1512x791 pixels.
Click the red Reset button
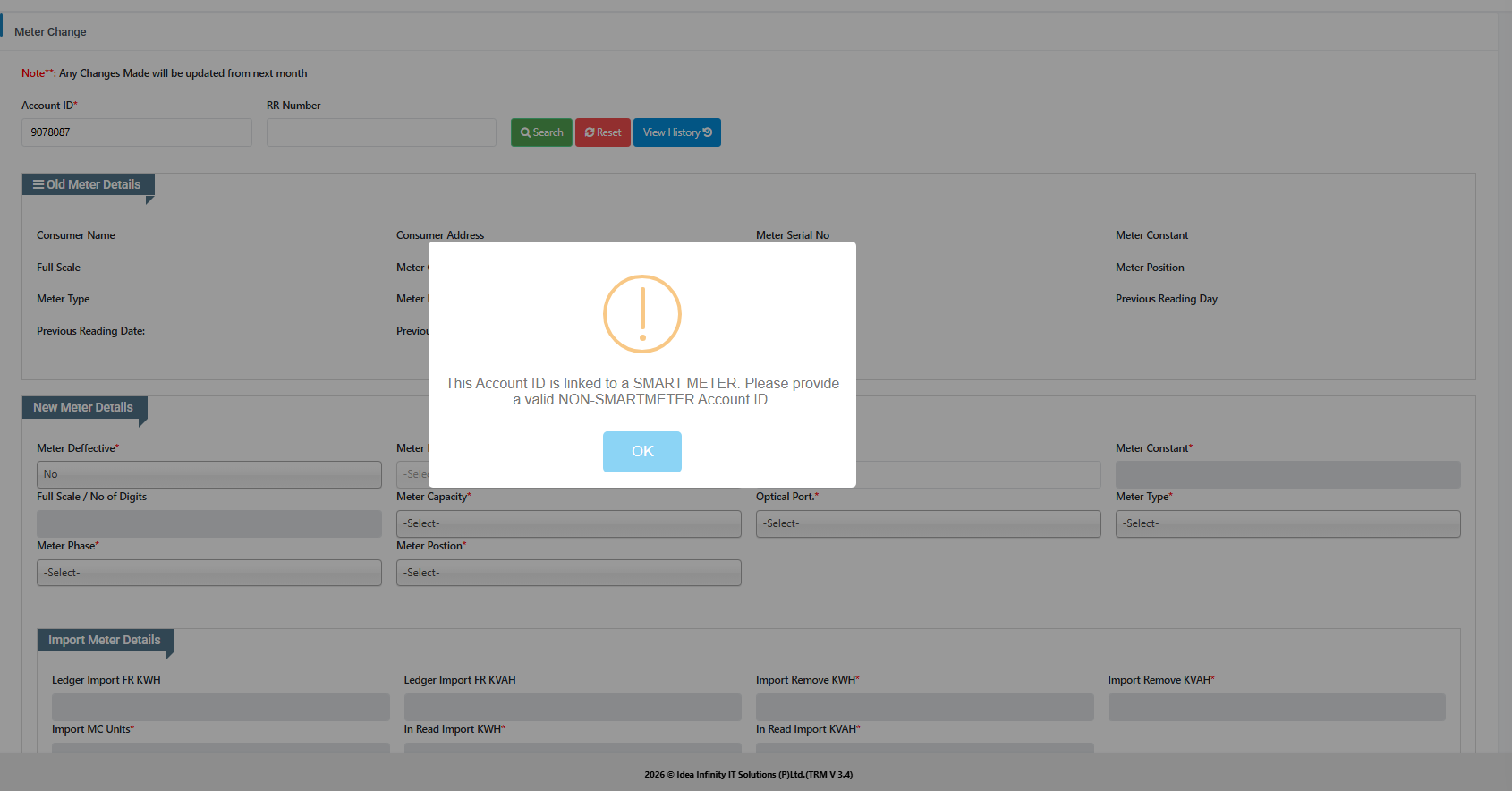(603, 132)
